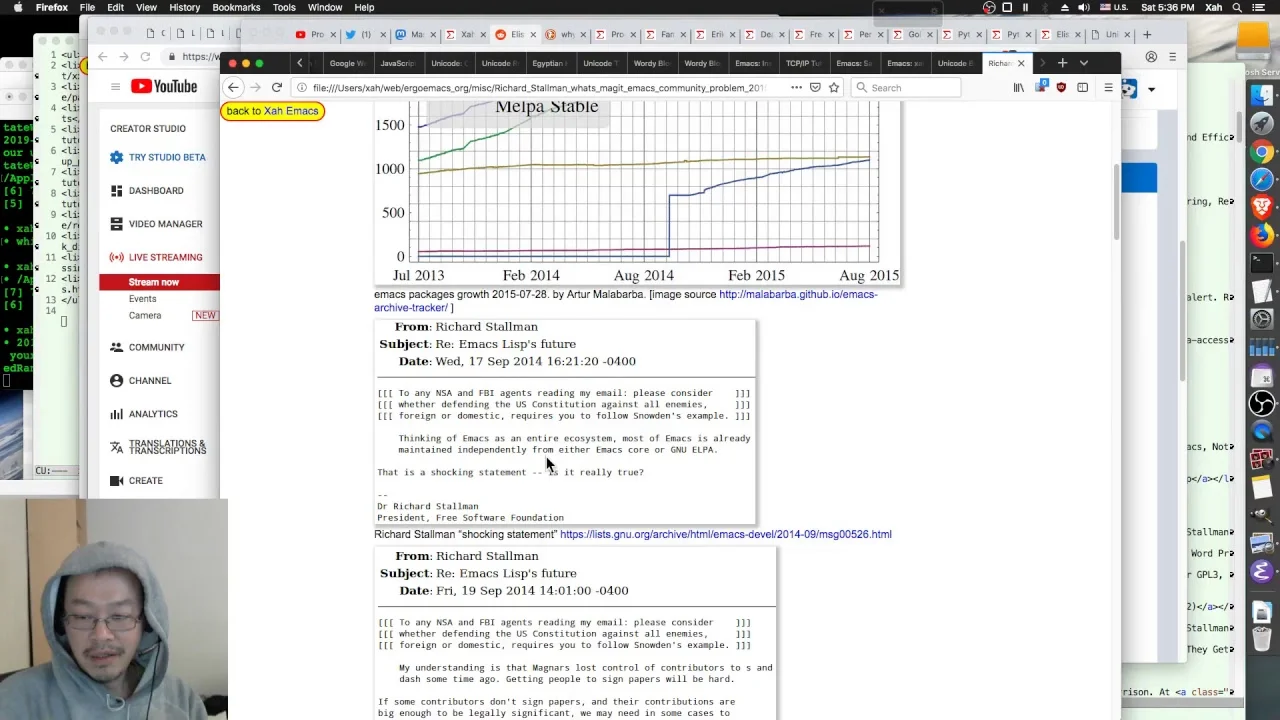Switch to the TCP/IP Tut tab
1280x720 pixels.
[803, 63]
